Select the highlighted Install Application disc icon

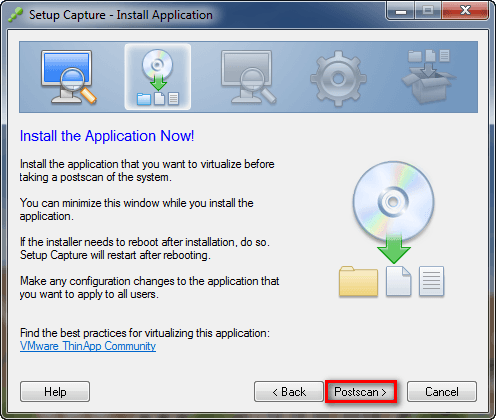pyautogui.click(x=158, y=77)
